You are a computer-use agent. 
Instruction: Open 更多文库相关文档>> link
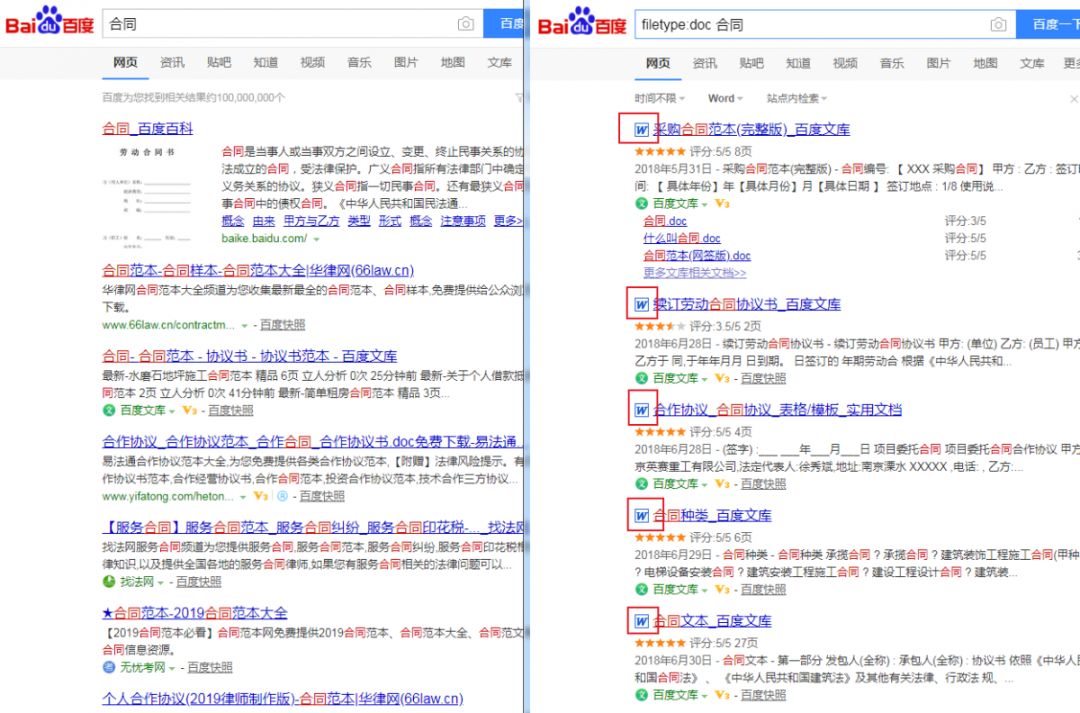tap(694, 273)
